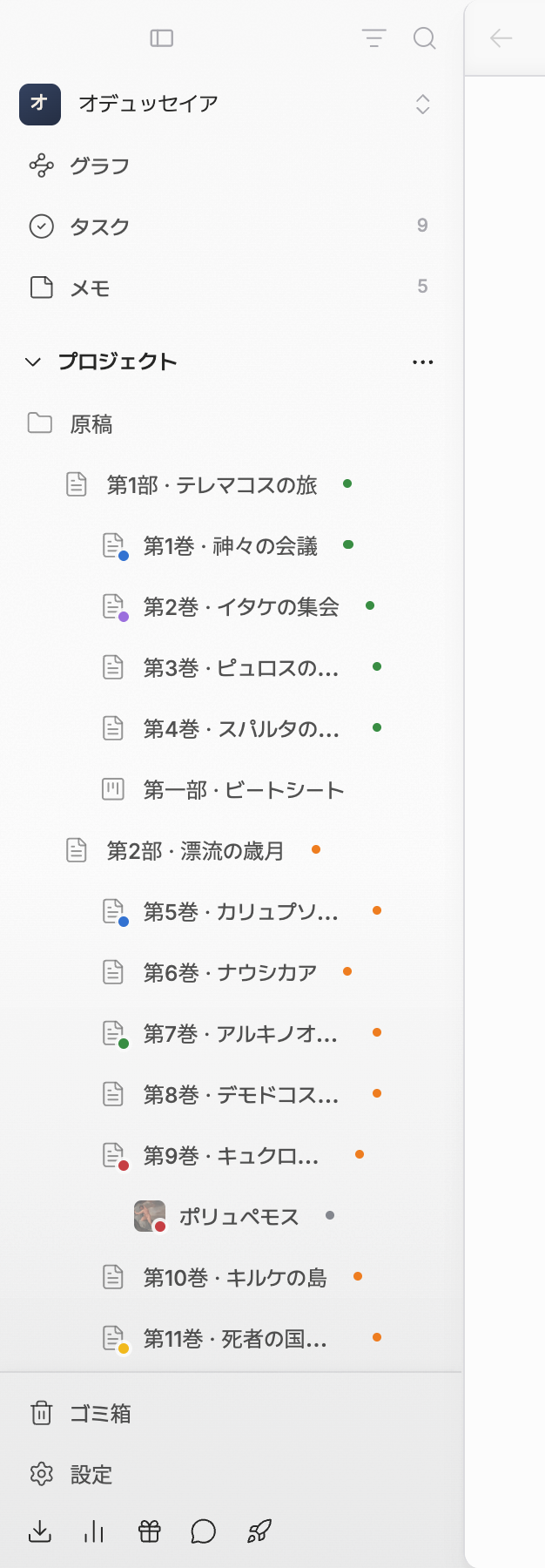Click document icon of 第1部 · テレマコスの旅
This screenshot has width=545, height=1568.
(77, 484)
